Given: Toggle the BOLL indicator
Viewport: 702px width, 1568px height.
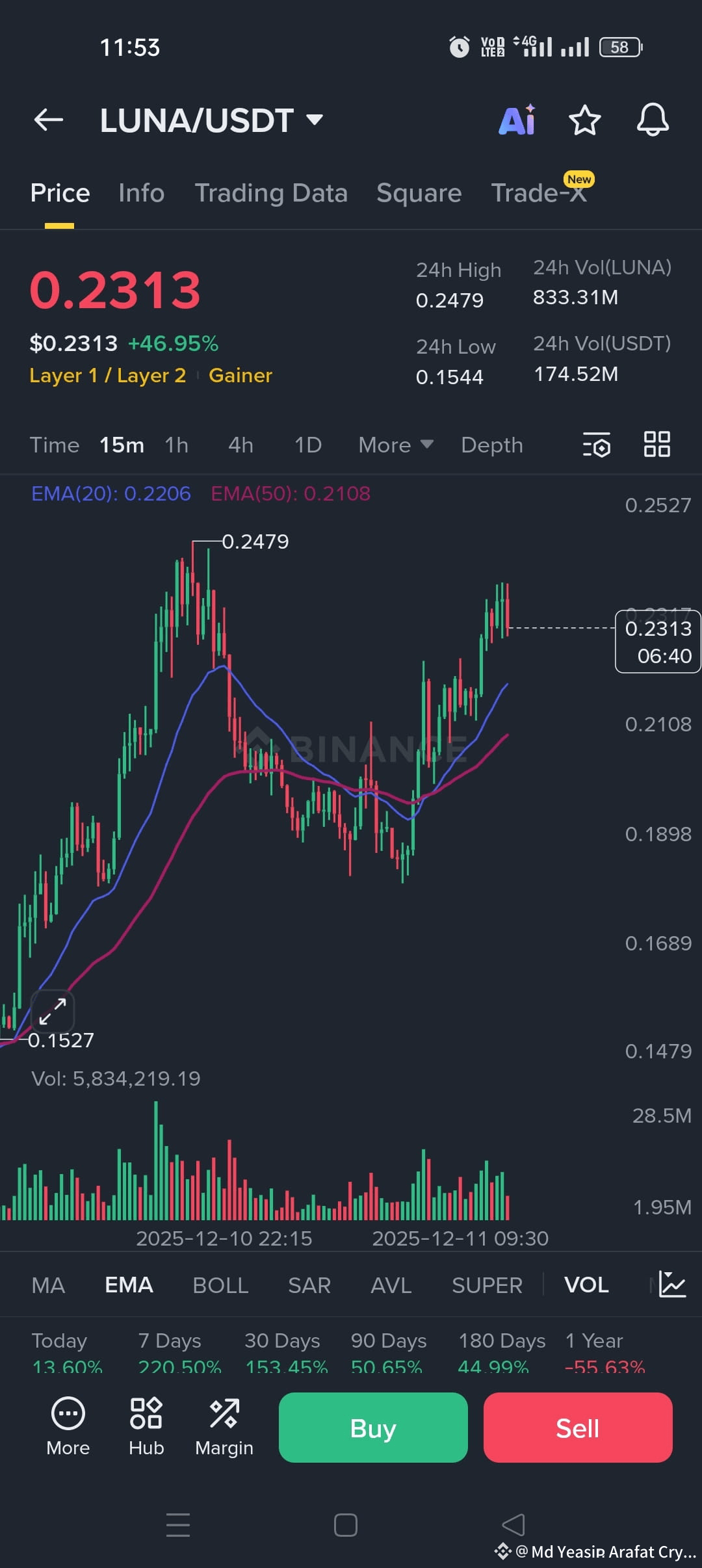Looking at the screenshot, I should [220, 1285].
